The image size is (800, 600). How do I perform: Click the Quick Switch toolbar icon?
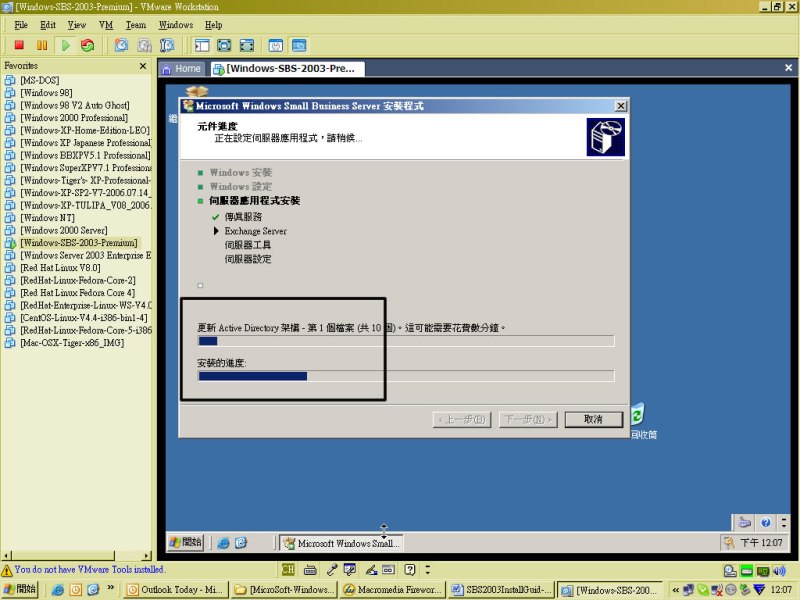pos(246,45)
